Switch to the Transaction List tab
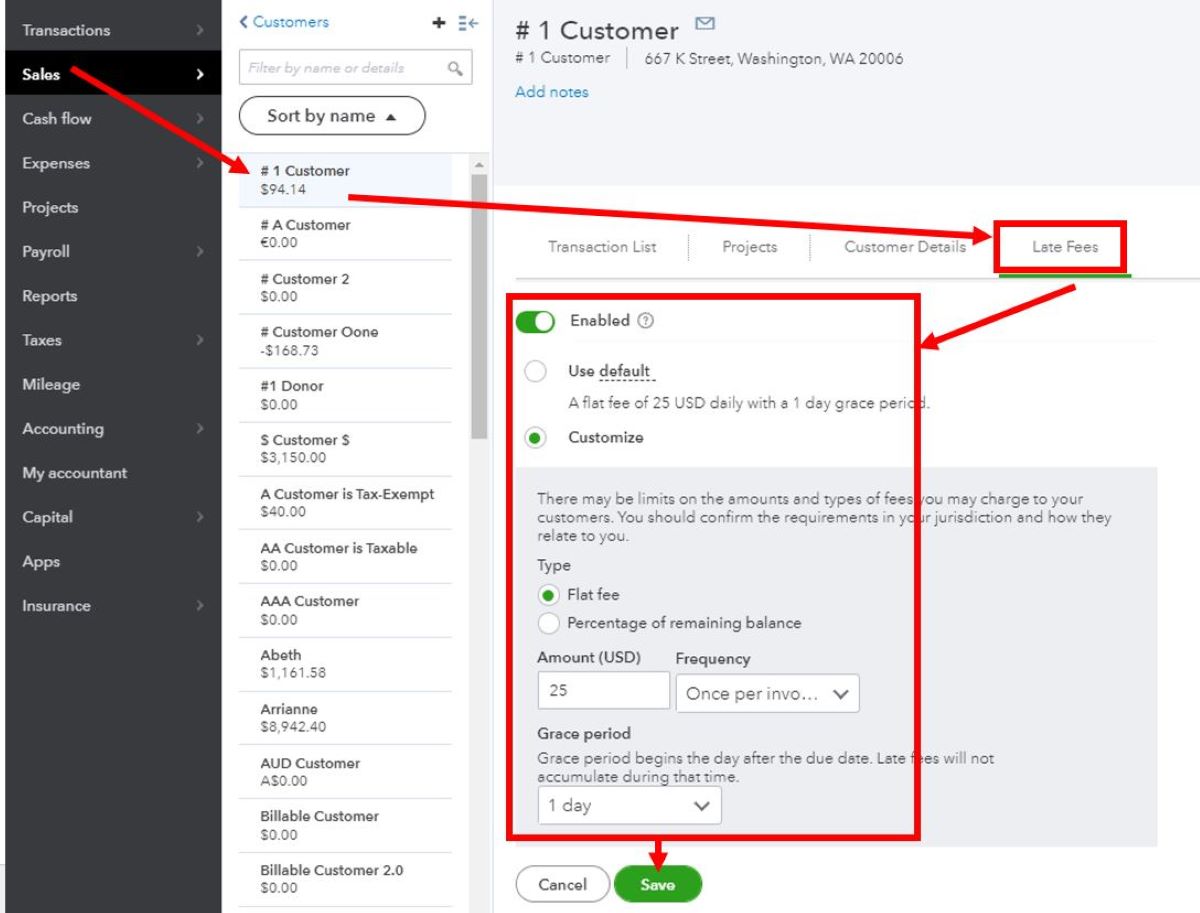 (x=602, y=247)
